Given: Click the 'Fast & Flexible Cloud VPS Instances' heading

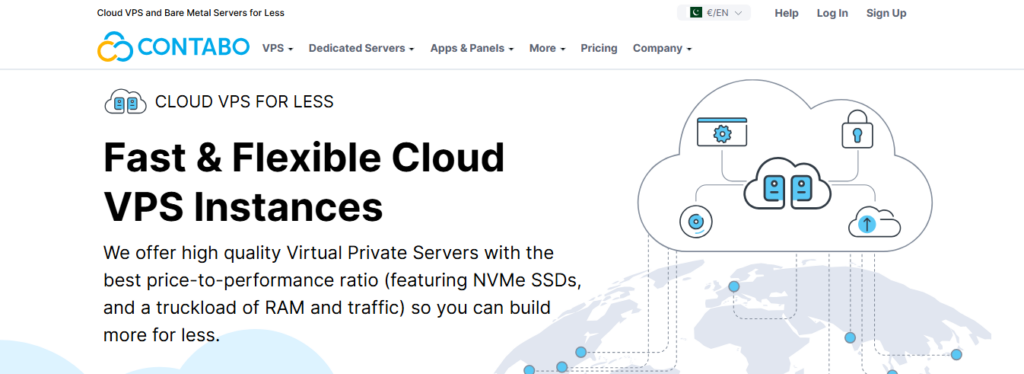Looking at the screenshot, I should click(x=304, y=181).
